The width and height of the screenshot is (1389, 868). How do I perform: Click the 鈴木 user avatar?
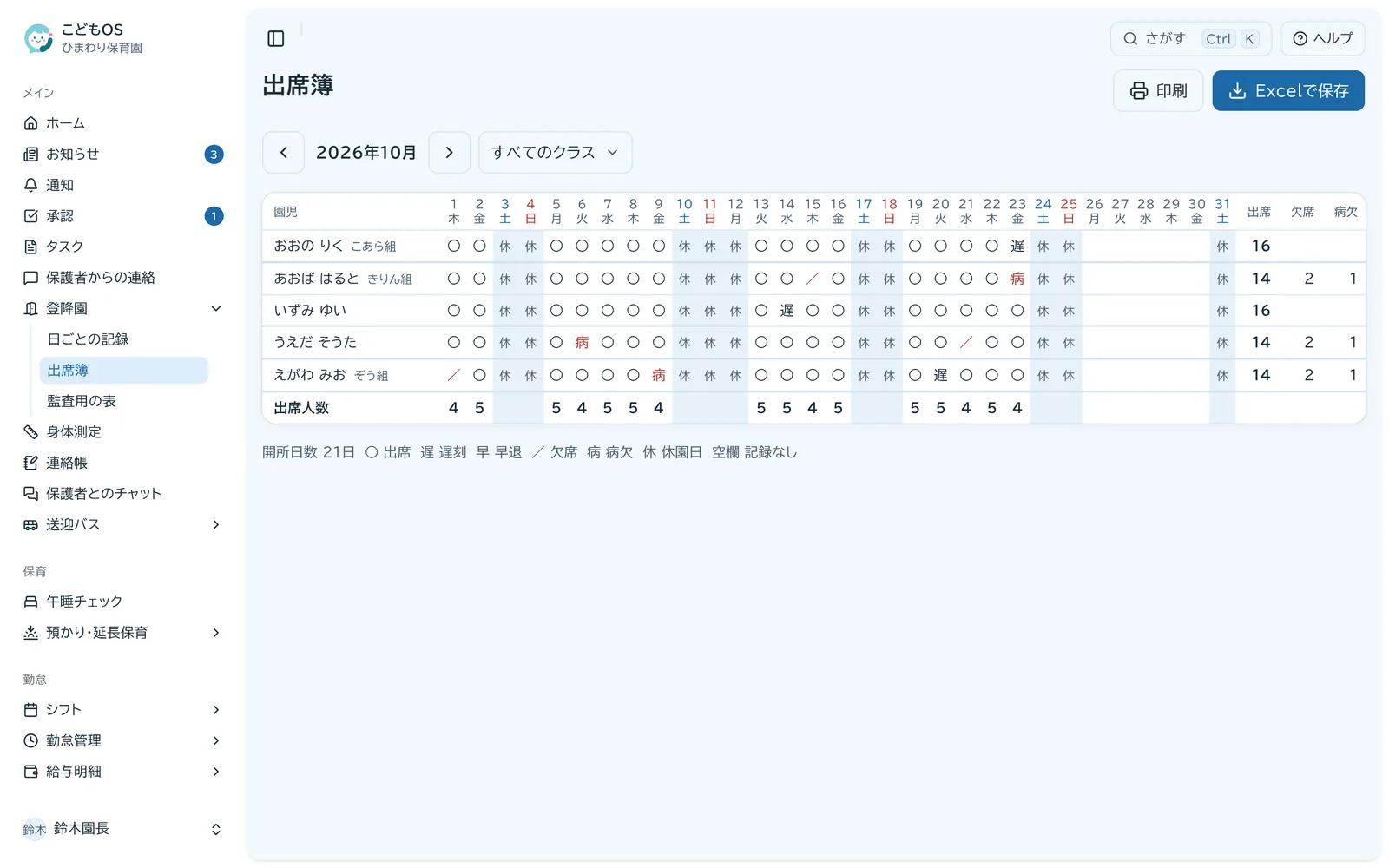click(x=35, y=829)
